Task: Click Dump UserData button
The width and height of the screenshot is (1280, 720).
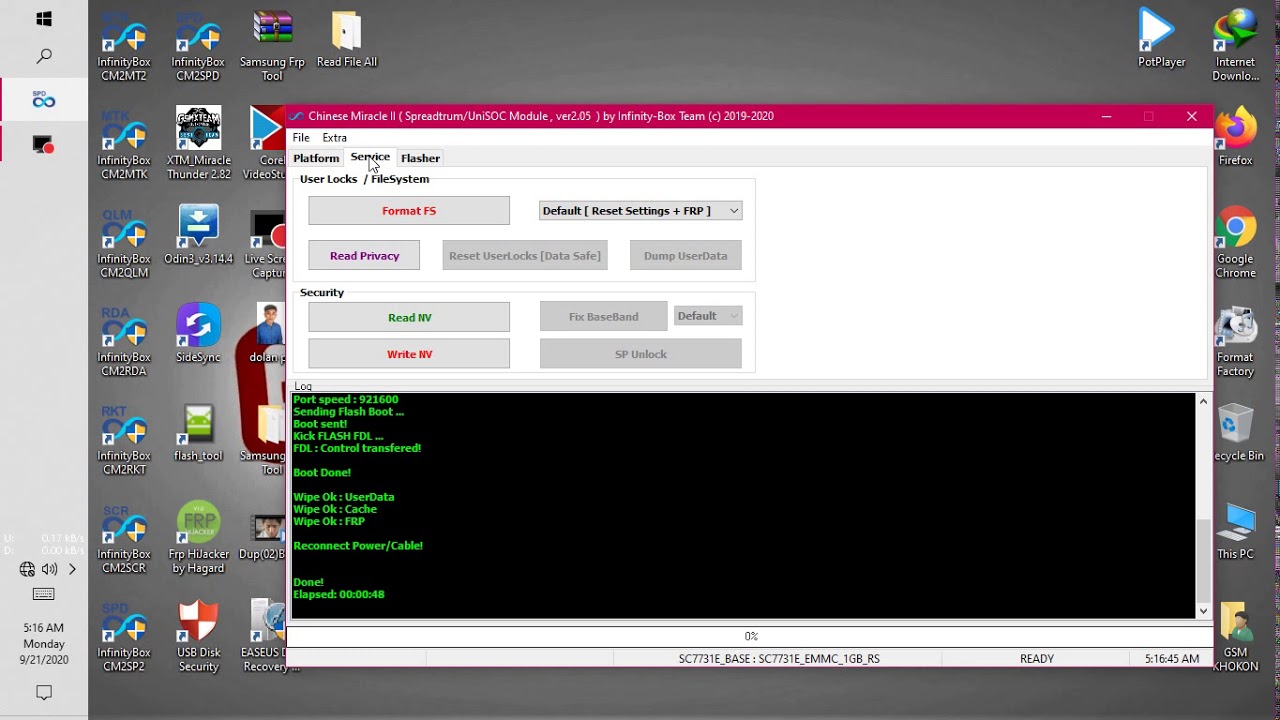Action: [x=686, y=256]
